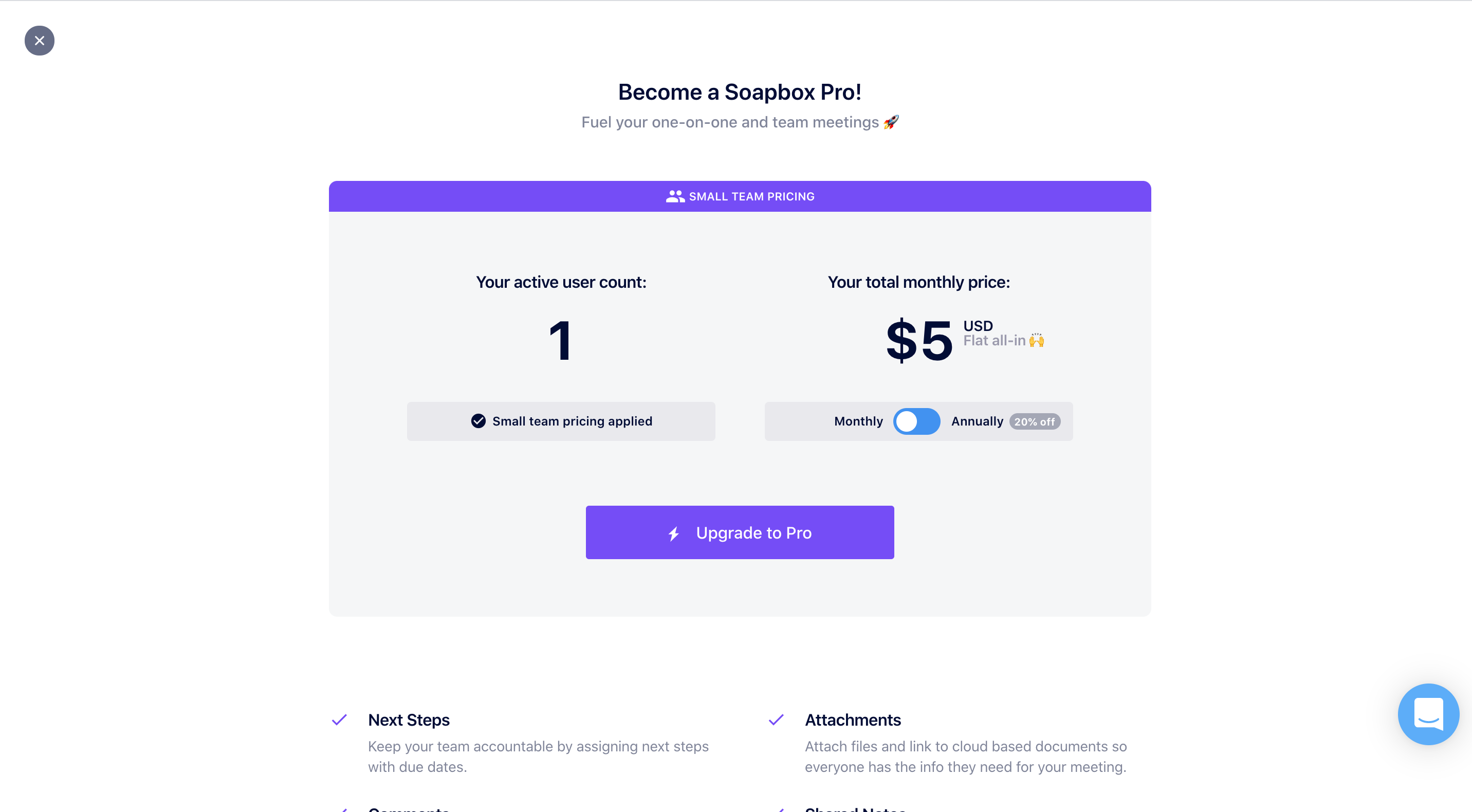Click the active user count number

[x=560, y=341]
